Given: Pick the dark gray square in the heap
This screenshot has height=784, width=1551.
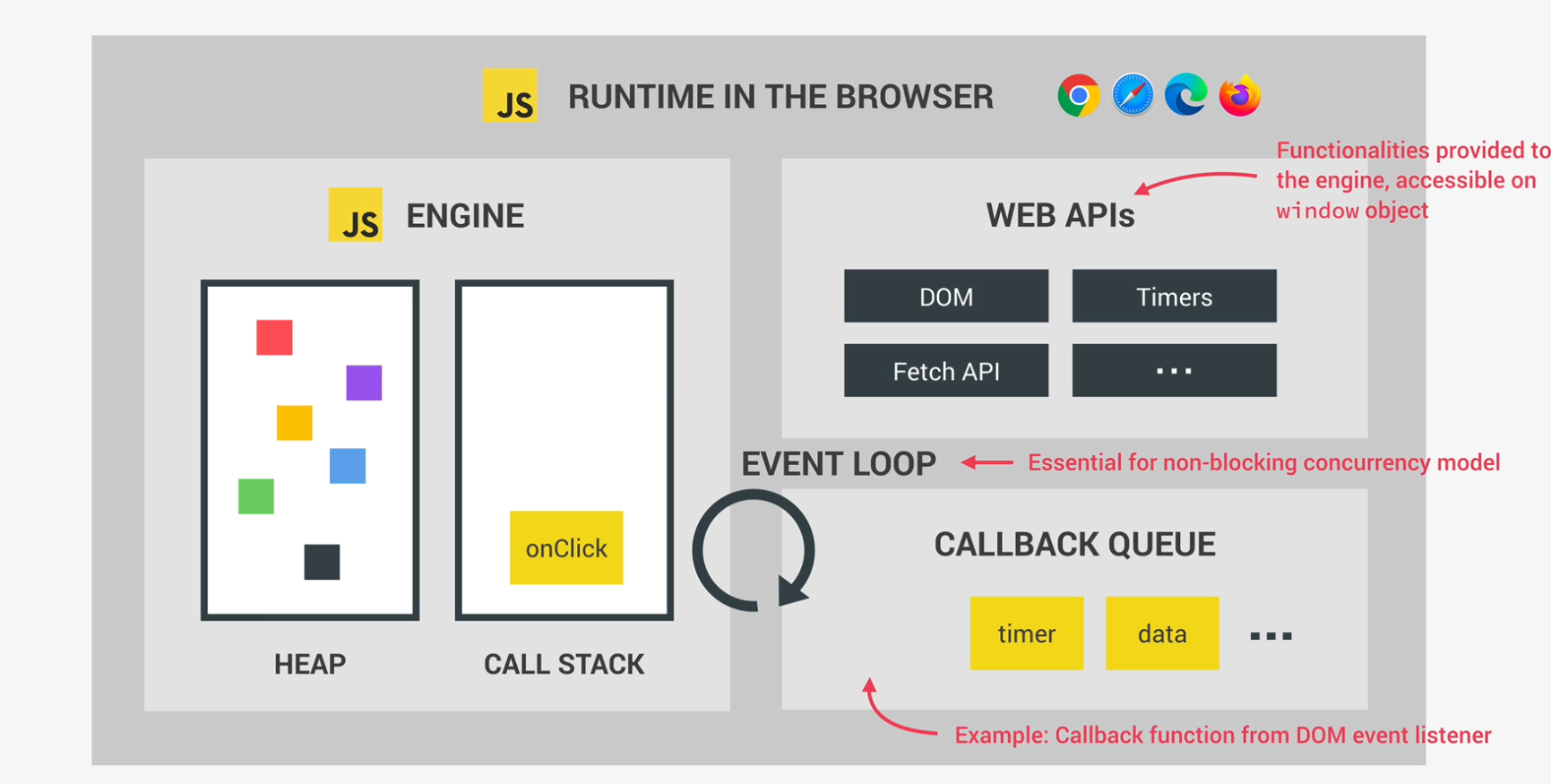Looking at the screenshot, I should [322, 562].
